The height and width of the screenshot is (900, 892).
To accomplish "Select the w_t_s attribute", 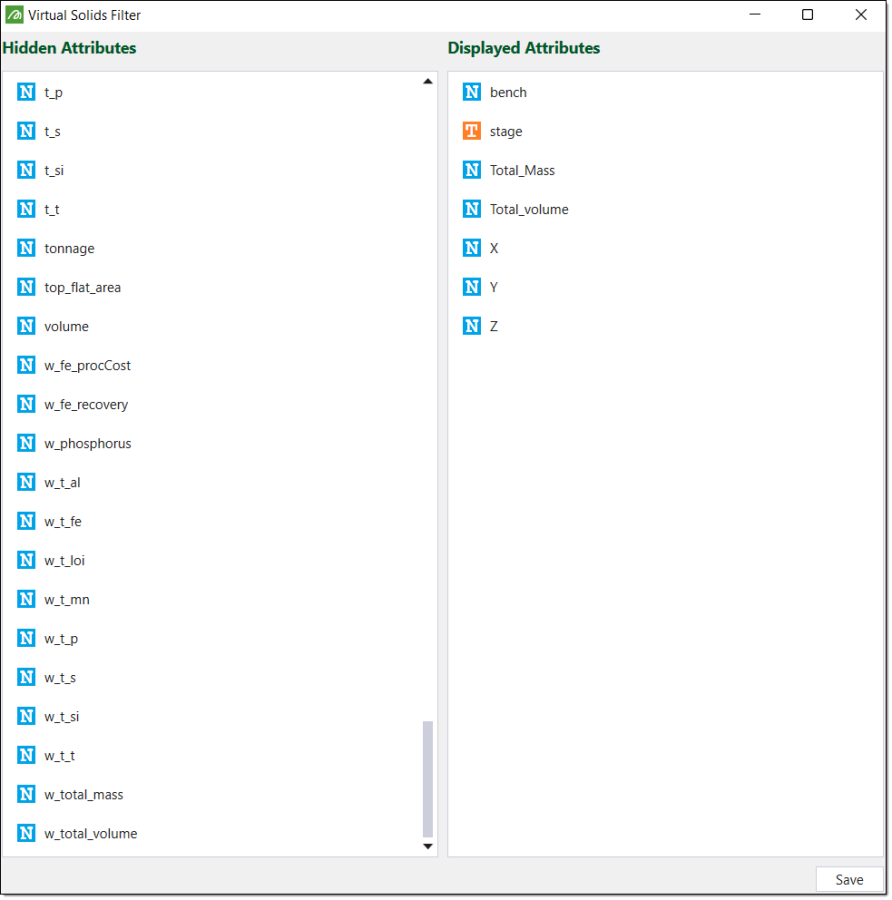I will coord(60,678).
